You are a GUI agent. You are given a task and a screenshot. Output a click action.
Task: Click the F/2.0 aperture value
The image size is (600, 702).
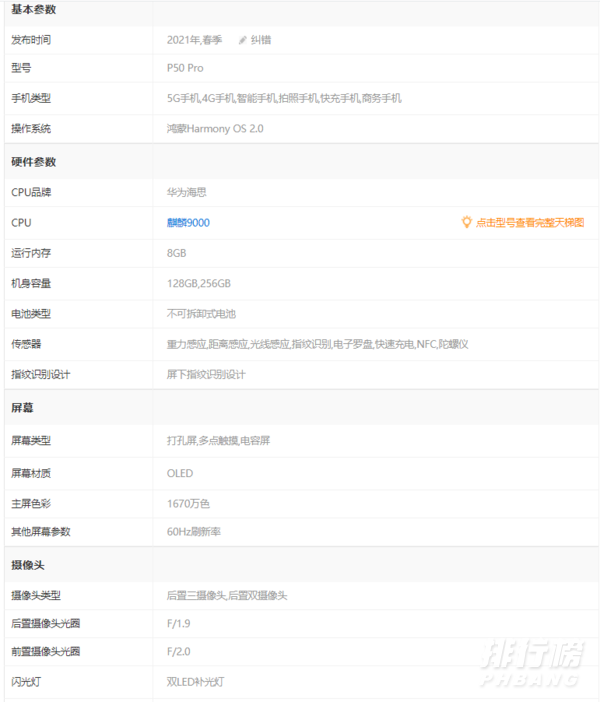pyautogui.click(x=179, y=652)
